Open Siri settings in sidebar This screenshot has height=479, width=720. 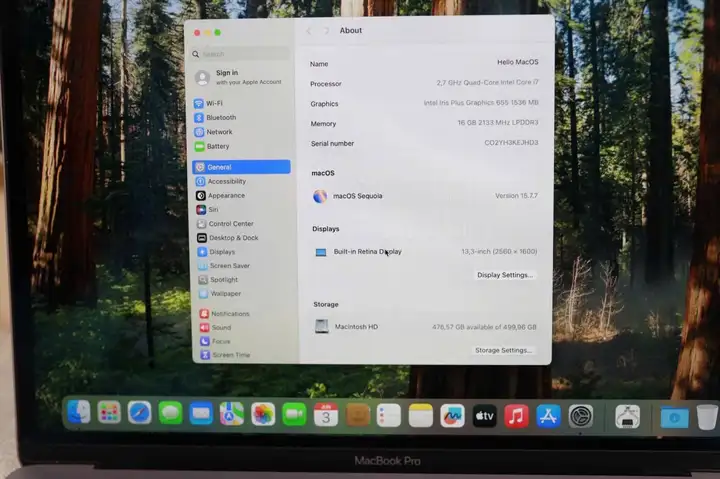(x=242, y=209)
